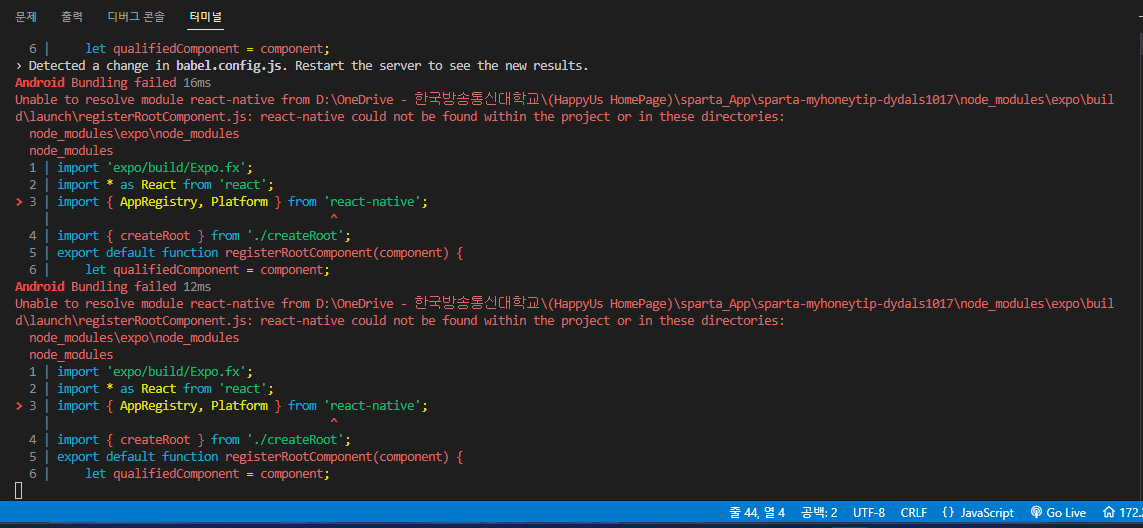This screenshot has width=1143, height=528.
Task: Click 'Android Bundling failed 16ms' line
Action: pos(113,82)
